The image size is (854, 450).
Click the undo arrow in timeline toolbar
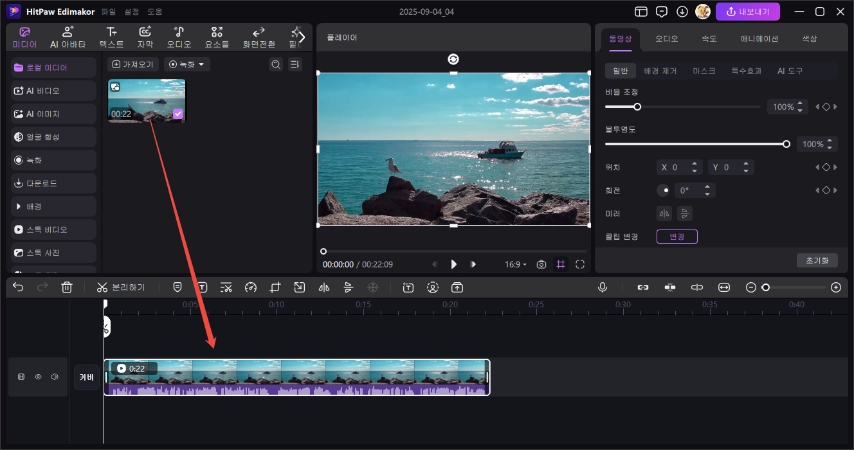pos(18,287)
